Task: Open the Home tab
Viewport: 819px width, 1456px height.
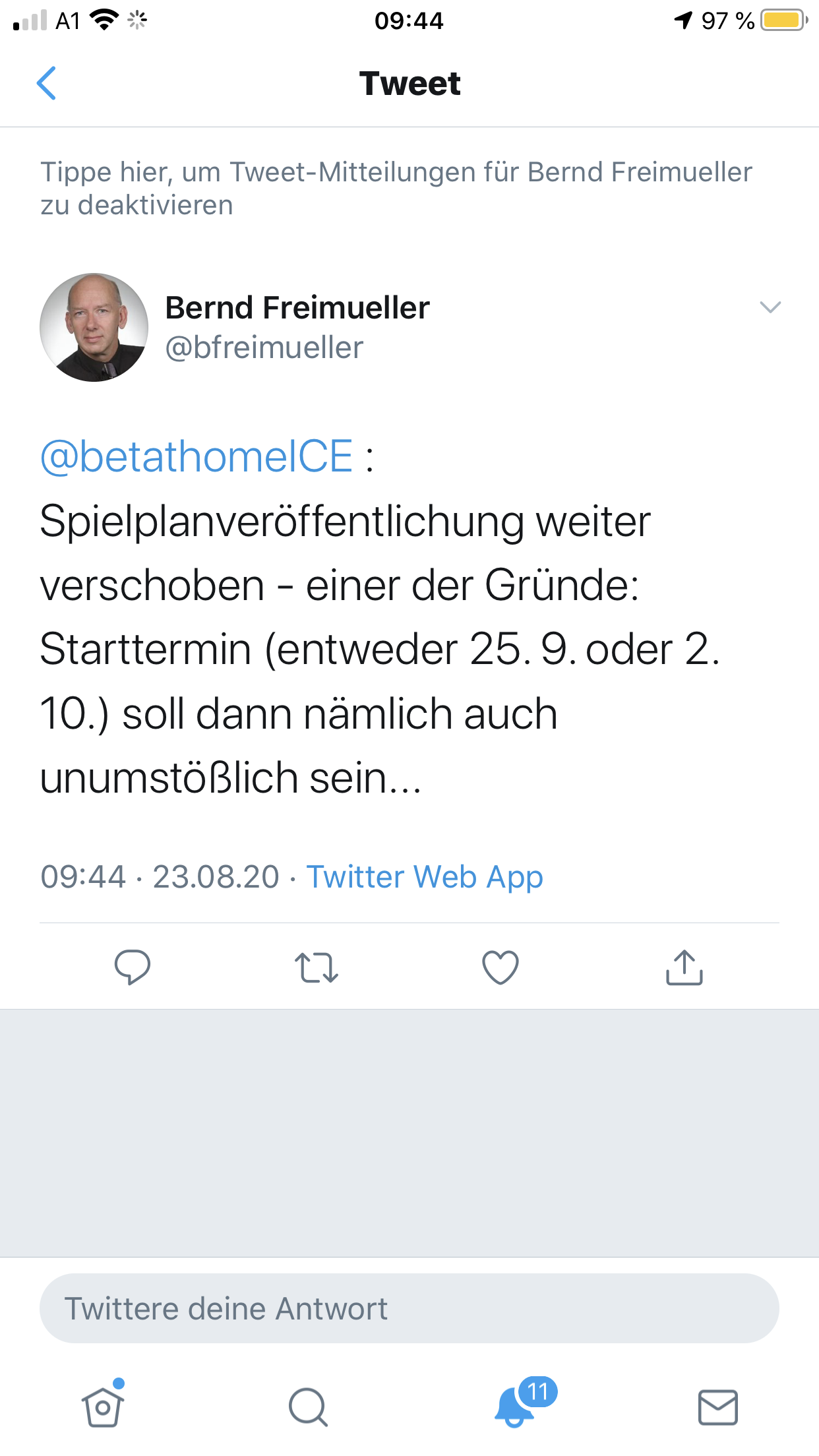Action: (x=103, y=1407)
